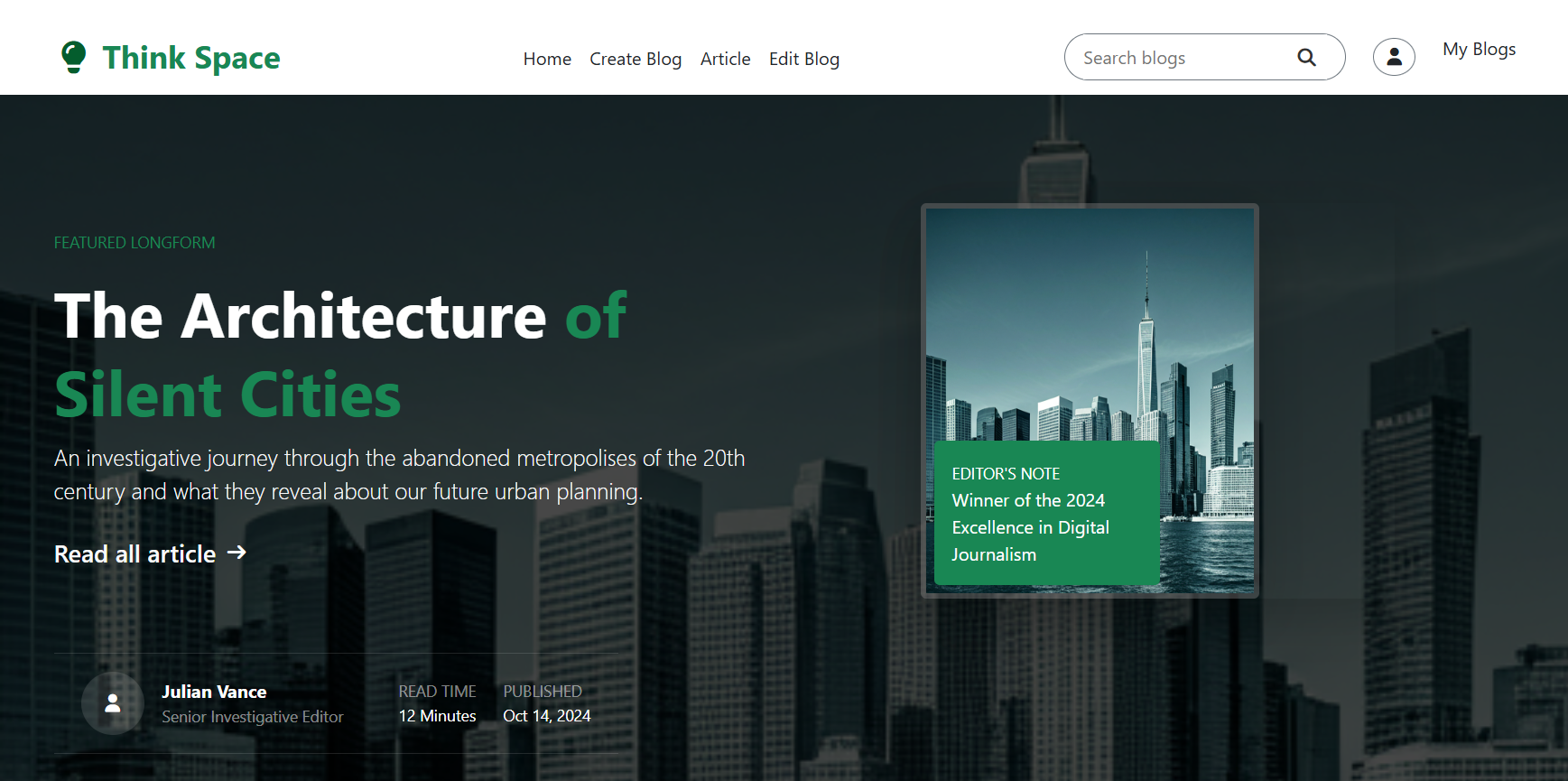
Task: Go to the Home menu item
Action: coord(547,59)
